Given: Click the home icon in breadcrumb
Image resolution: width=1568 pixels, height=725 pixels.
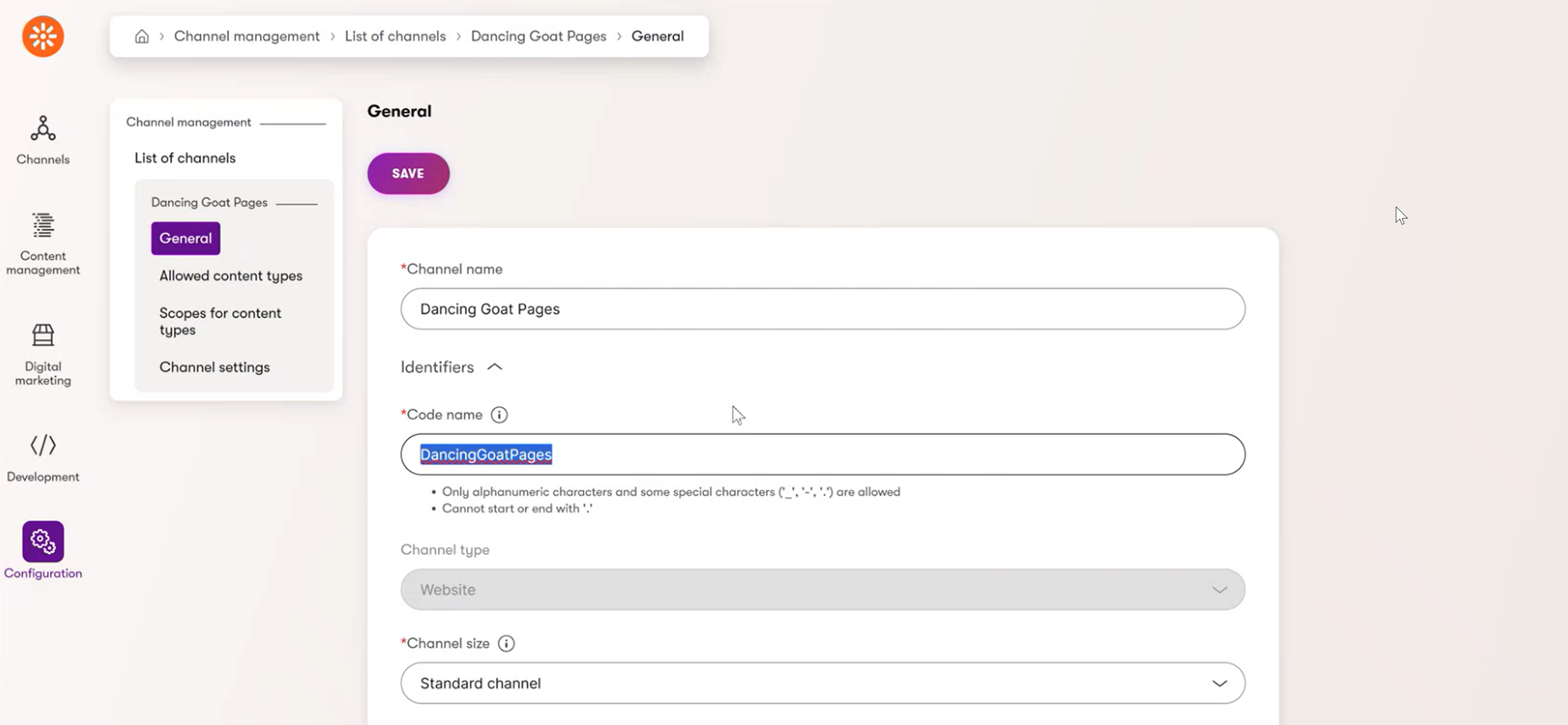Looking at the screenshot, I should (x=142, y=37).
